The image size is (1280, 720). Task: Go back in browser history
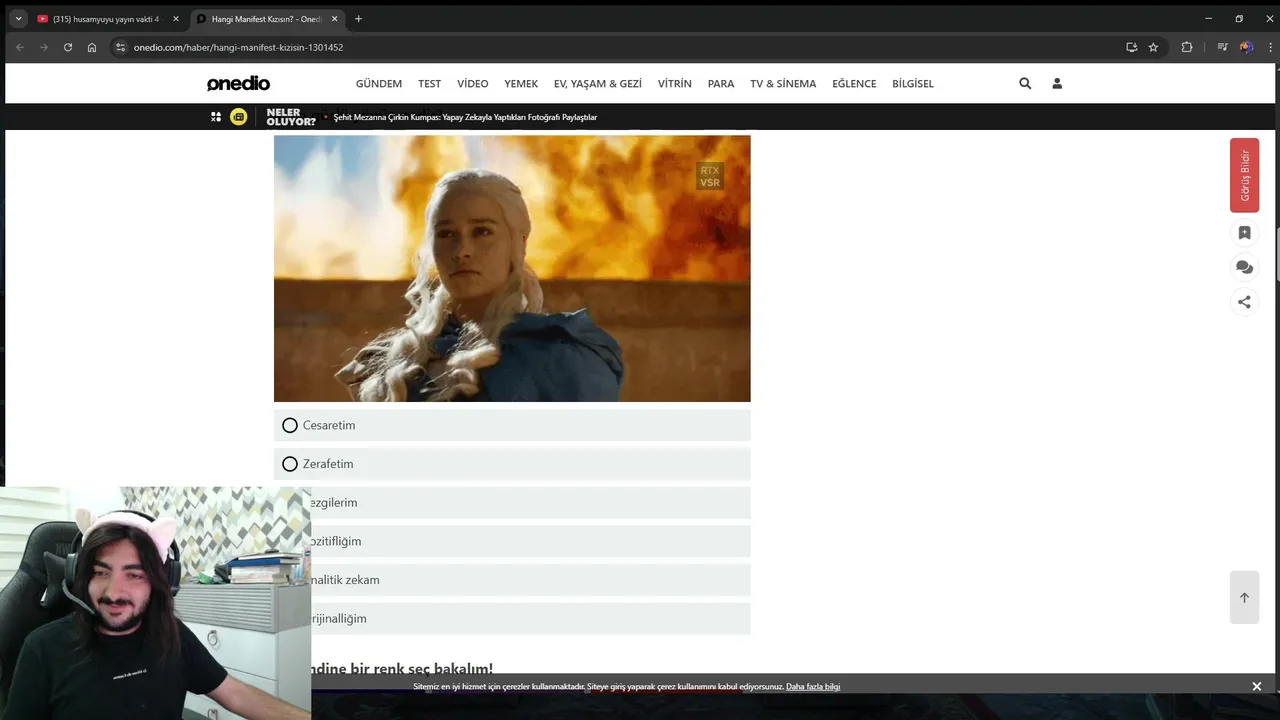pyautogui.click(x=20, y=47)
